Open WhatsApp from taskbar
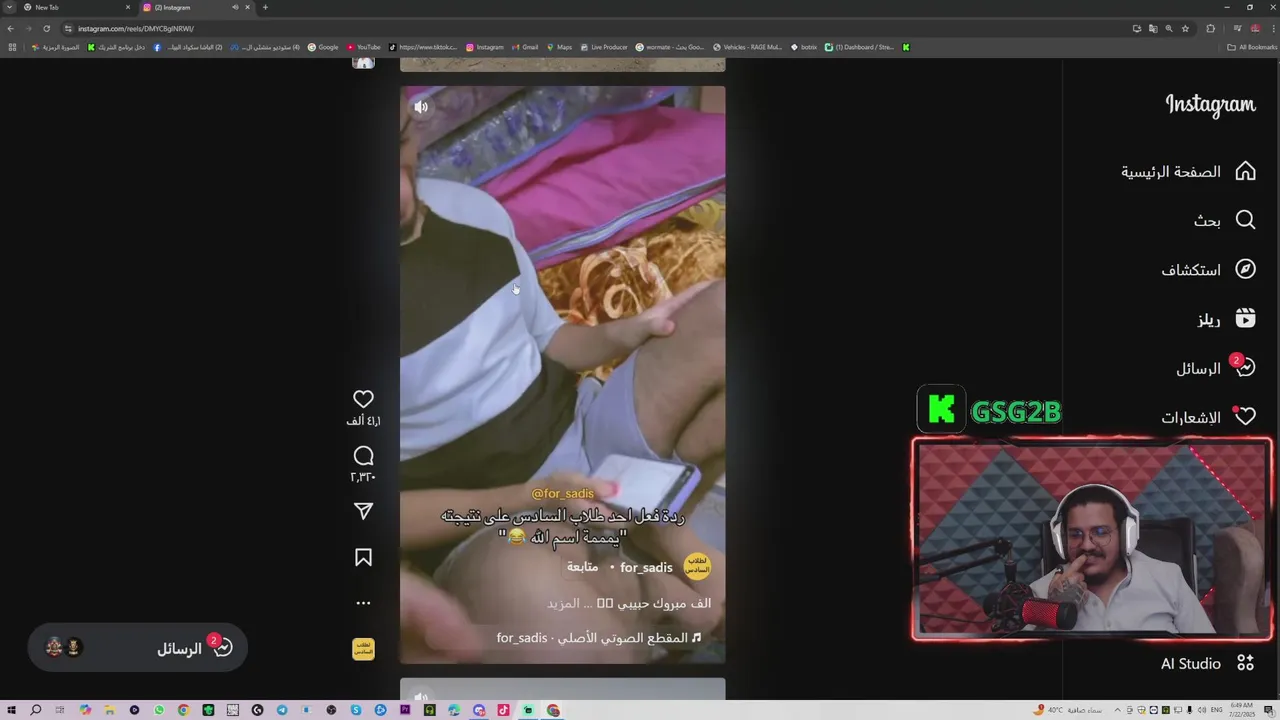Screen dimensions: 1280x720 (x=159, y=710)
